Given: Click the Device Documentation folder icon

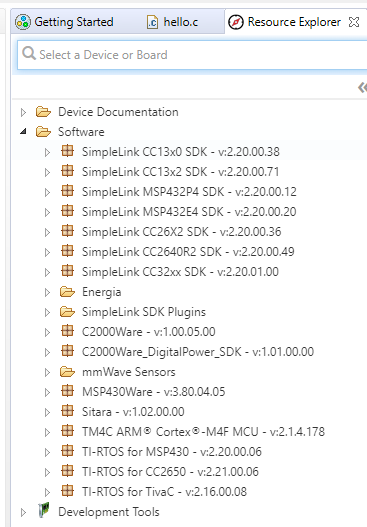Looking at the screenshot, I should coord(43,112).
